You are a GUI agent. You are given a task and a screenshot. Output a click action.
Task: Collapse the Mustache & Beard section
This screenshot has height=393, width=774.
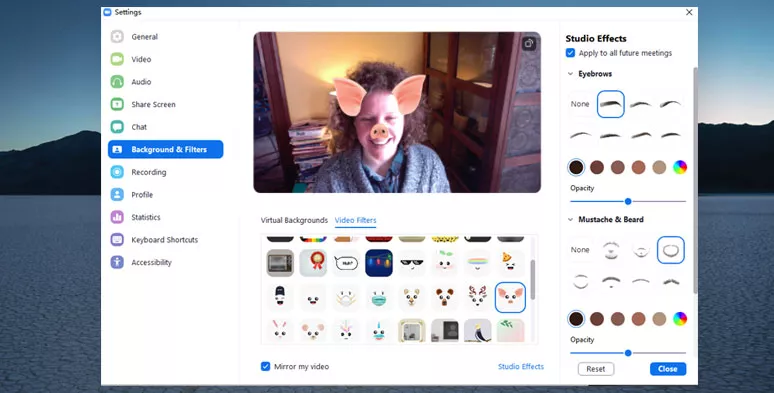tap(571, 220)
